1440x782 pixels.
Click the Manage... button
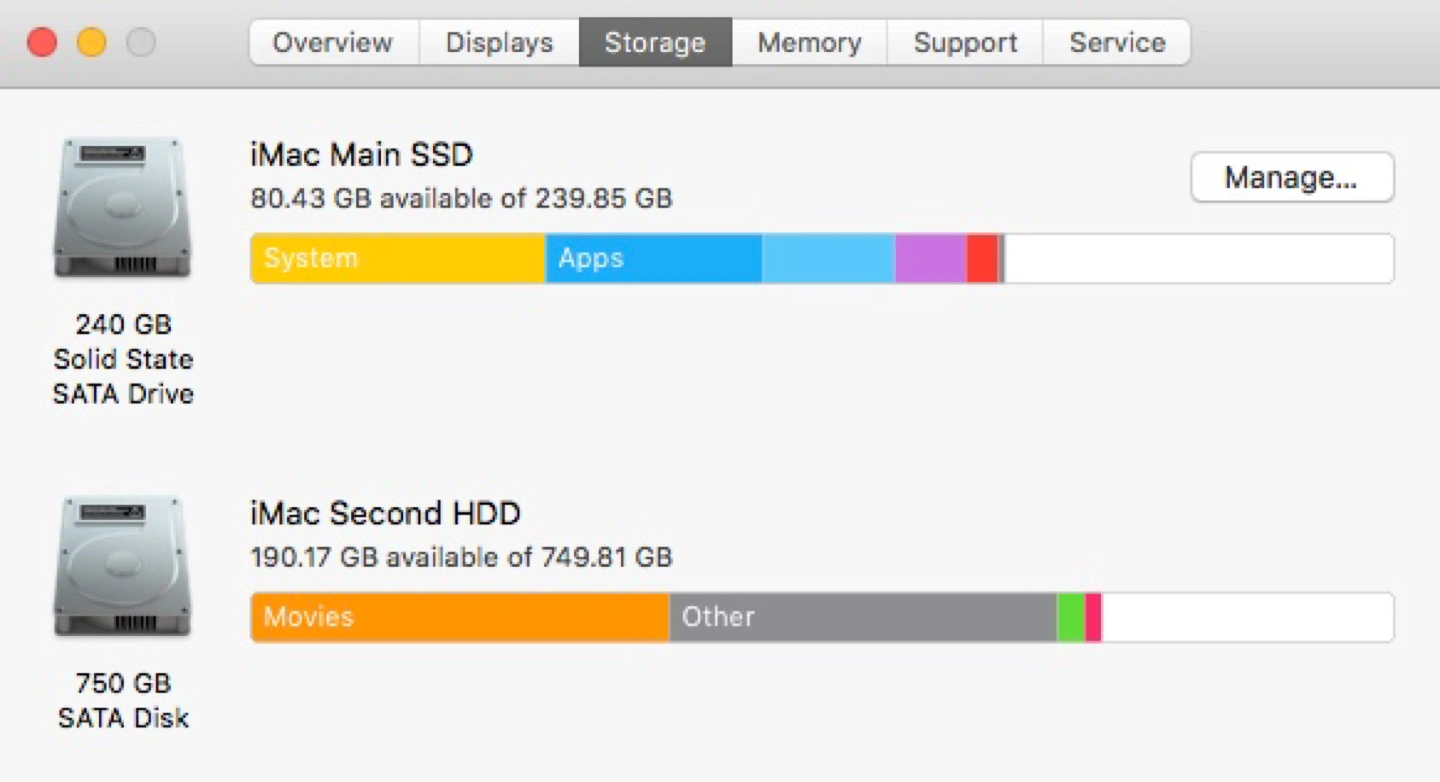click(x=1292, y=178)
